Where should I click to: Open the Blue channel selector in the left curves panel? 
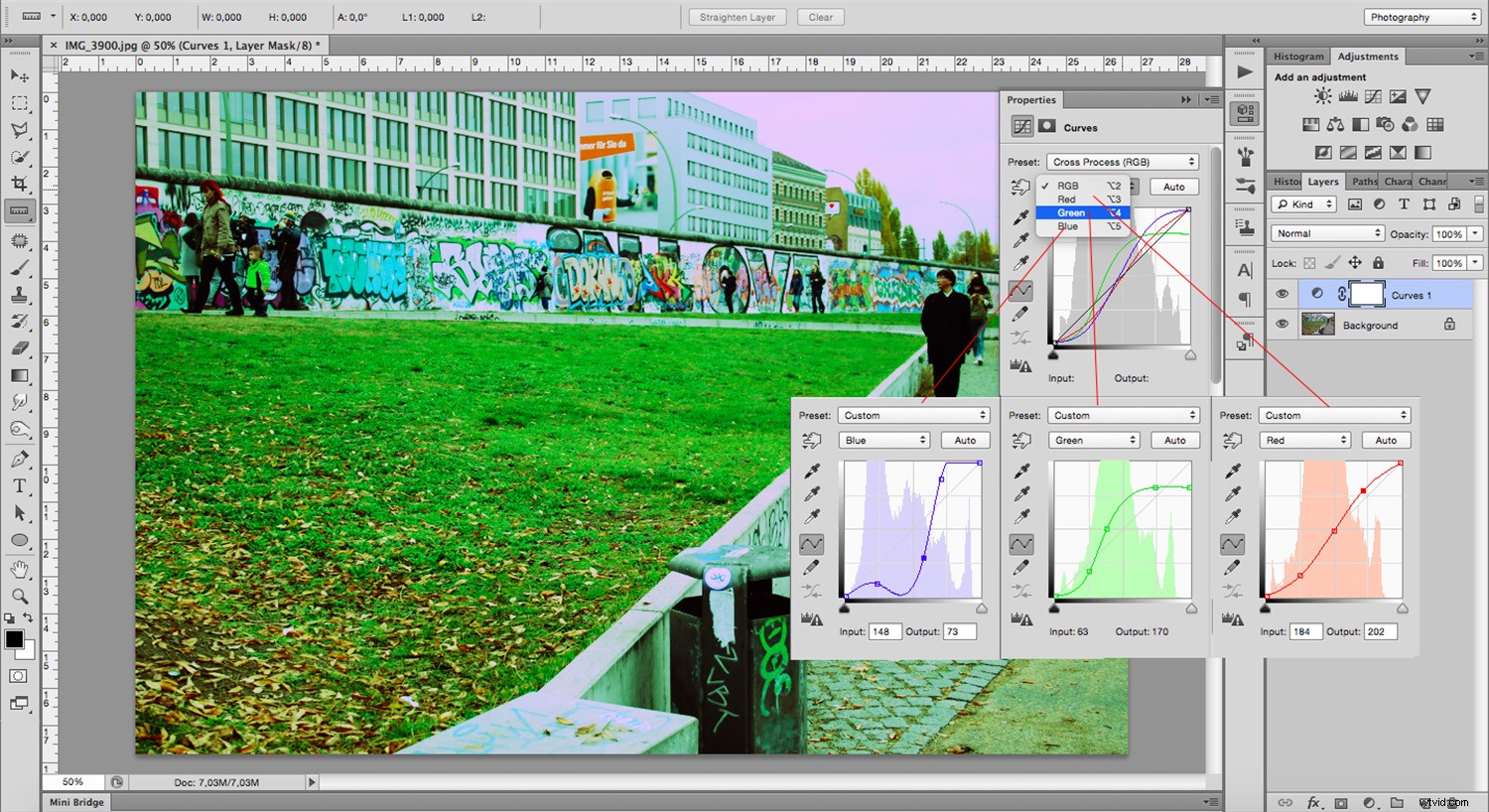tap(883, 440)
